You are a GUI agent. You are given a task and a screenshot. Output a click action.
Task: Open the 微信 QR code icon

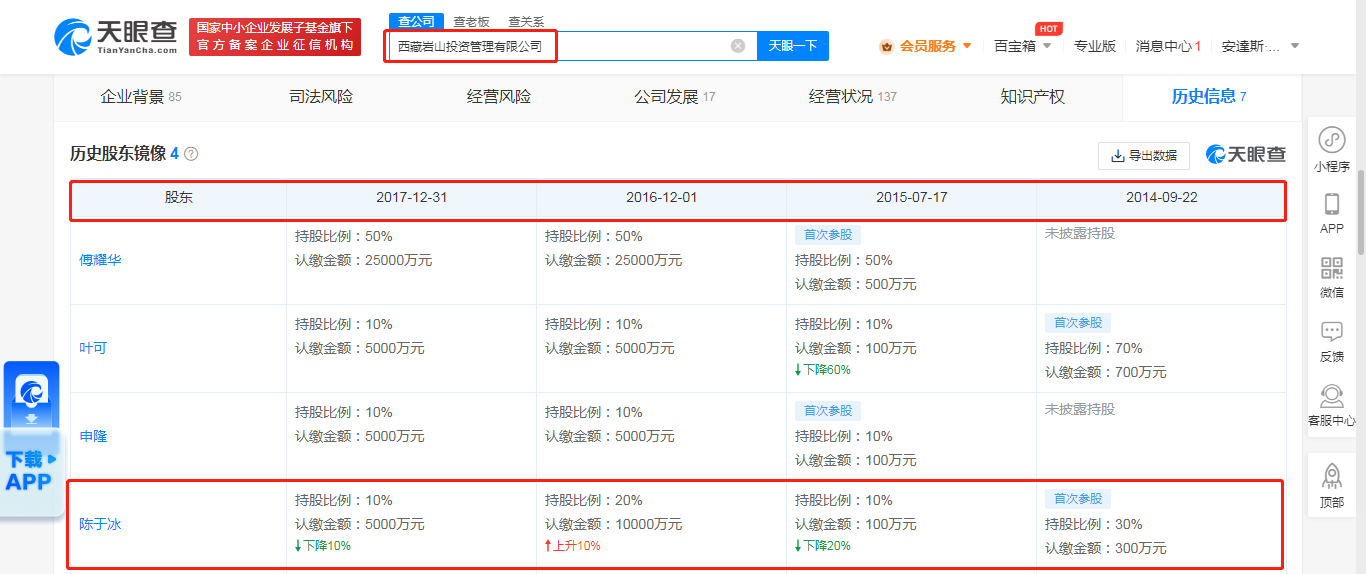click(1331, 268)
